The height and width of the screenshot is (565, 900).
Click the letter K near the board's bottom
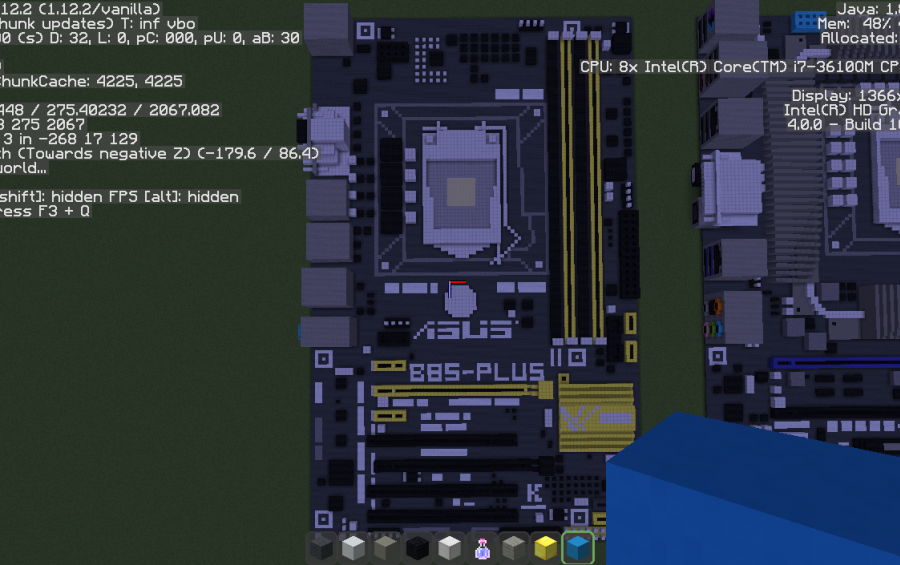534,494
